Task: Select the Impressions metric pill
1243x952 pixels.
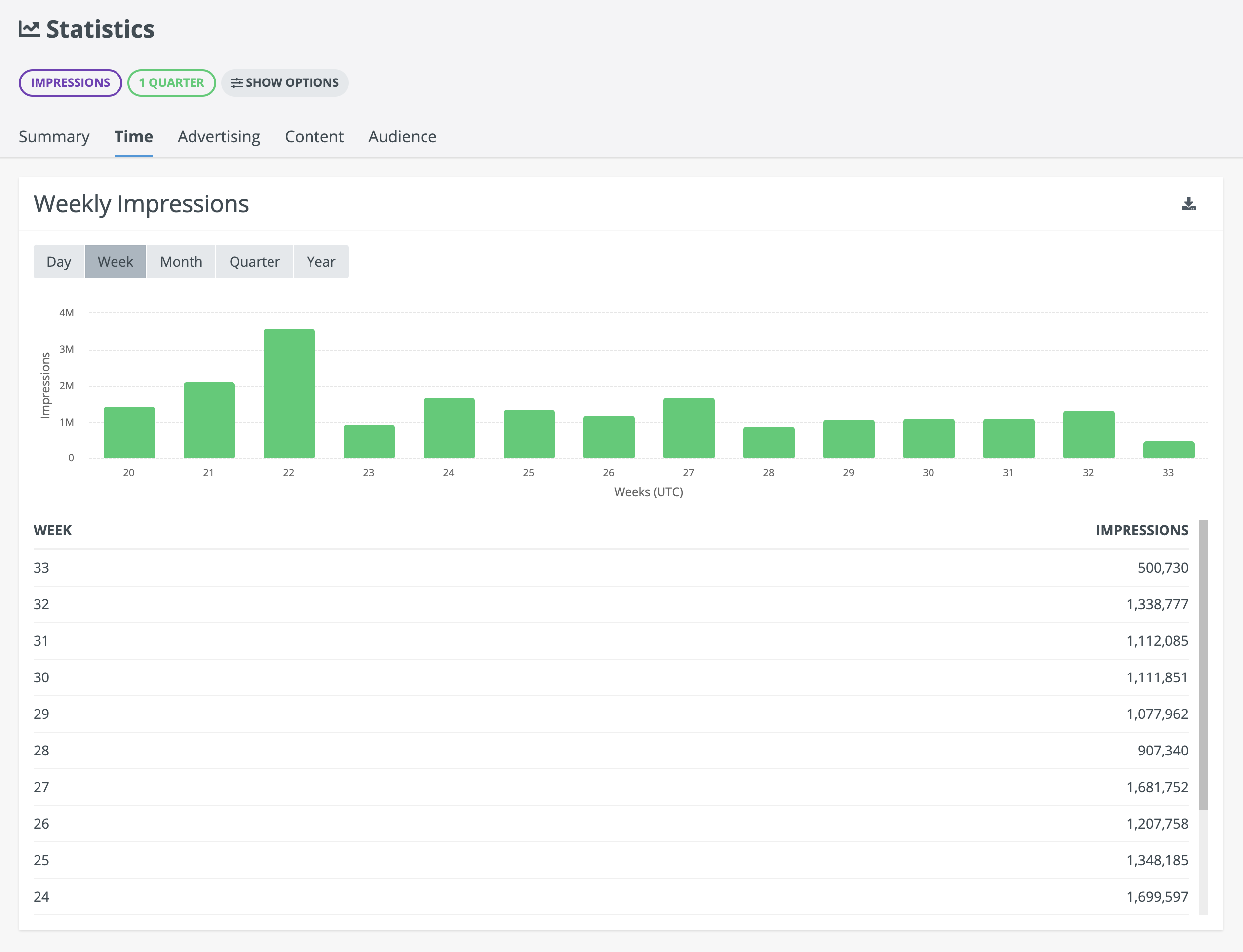Action: coord(70,83)
